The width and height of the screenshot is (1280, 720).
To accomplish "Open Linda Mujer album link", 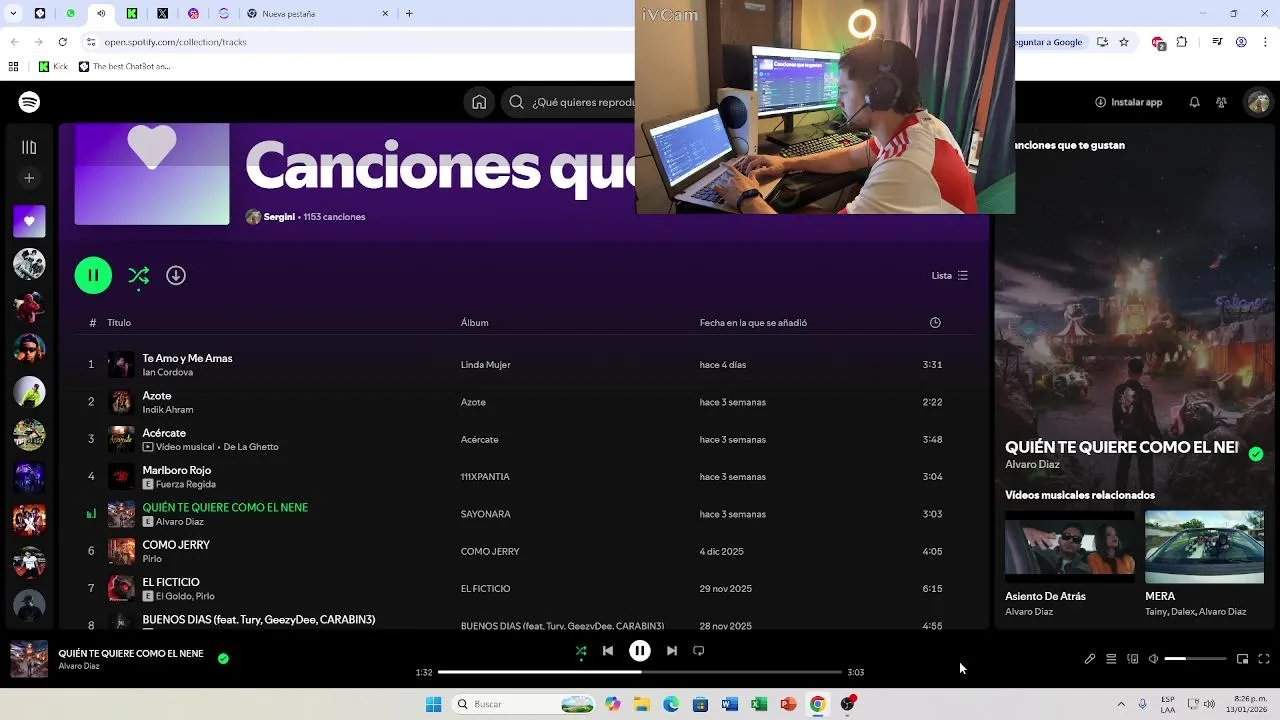I will pyautogui.click(x=486, y=365).
